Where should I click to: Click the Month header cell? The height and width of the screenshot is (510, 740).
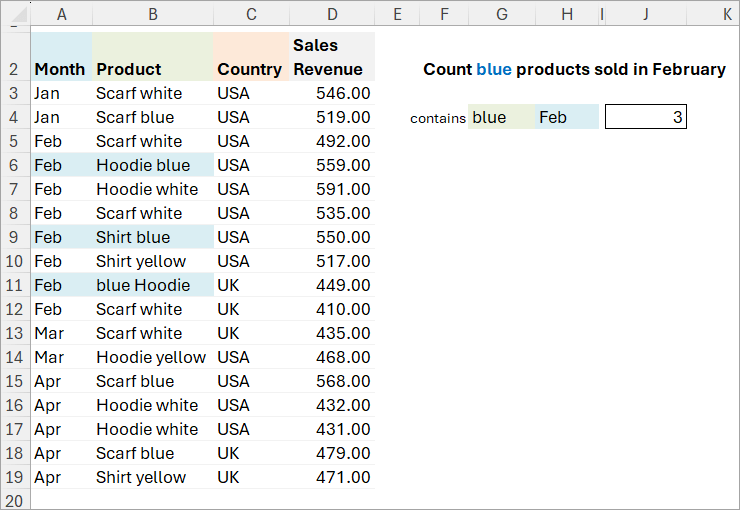pyautogui.click(x=61, y=57)
